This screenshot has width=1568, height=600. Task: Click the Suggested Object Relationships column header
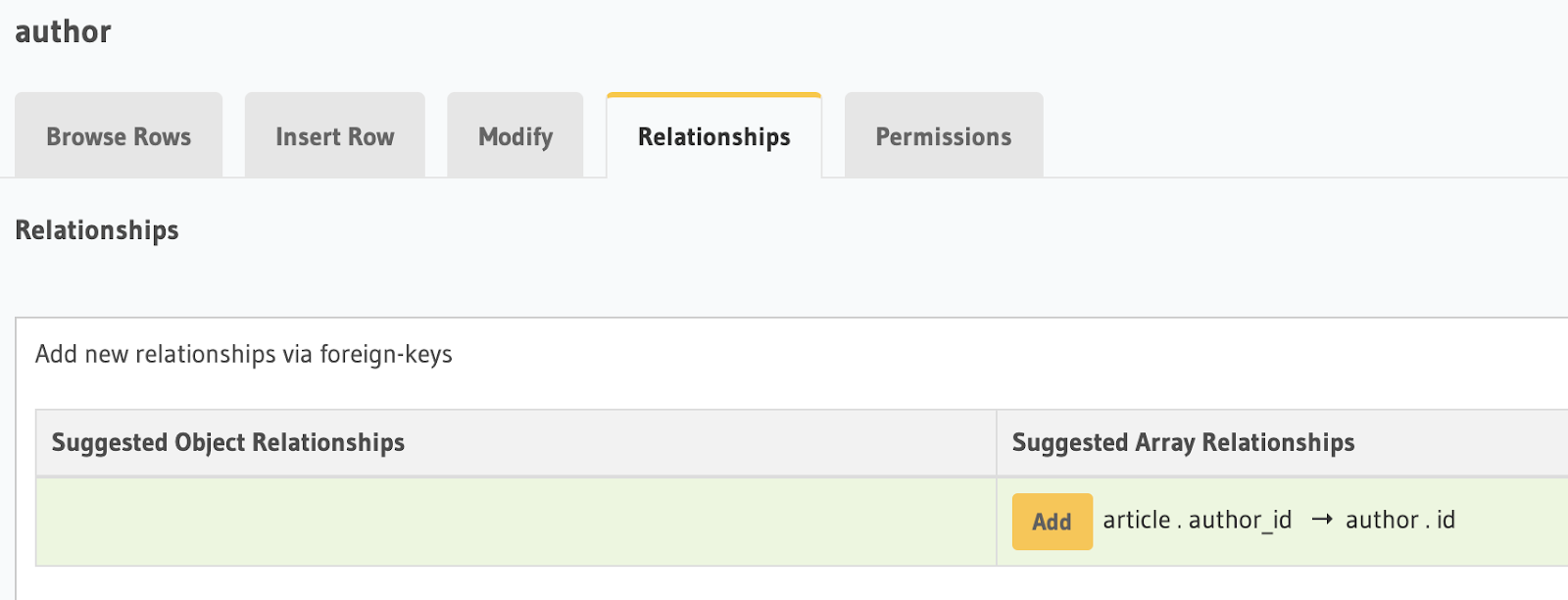coord(227,442)
